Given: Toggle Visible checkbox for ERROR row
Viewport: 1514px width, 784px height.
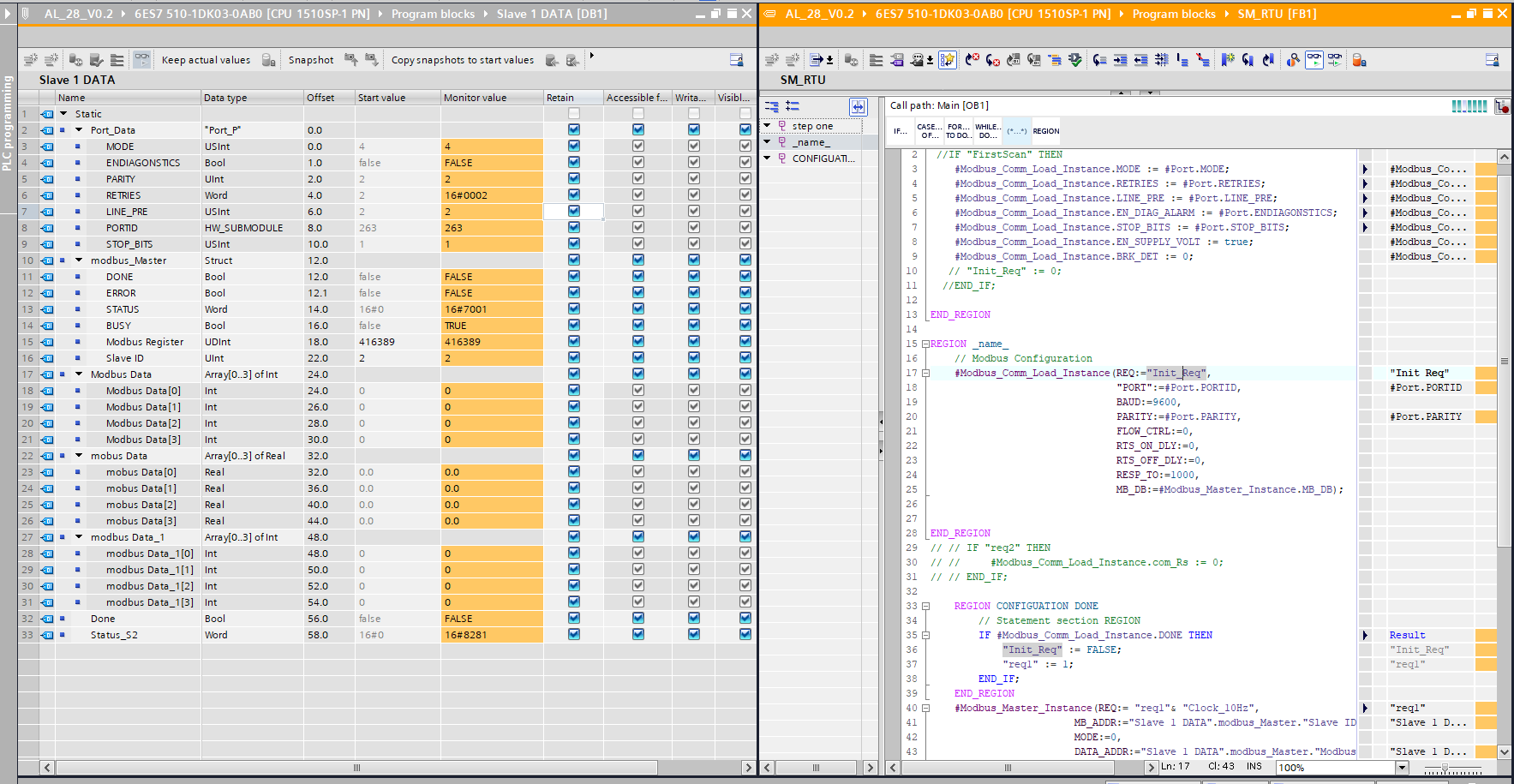Looking at the screenshot, I should pyautogui.click(x=745, y=293).
